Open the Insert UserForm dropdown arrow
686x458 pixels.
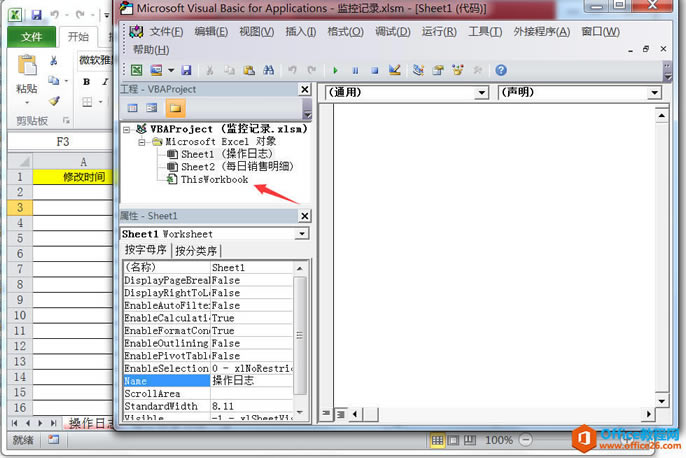pyautogui.click(x=171, y=70)
